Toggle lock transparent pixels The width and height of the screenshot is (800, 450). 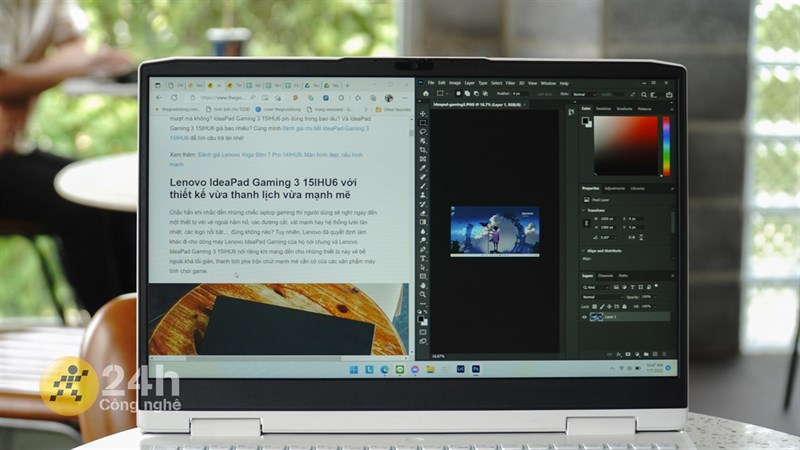(594, 307)
